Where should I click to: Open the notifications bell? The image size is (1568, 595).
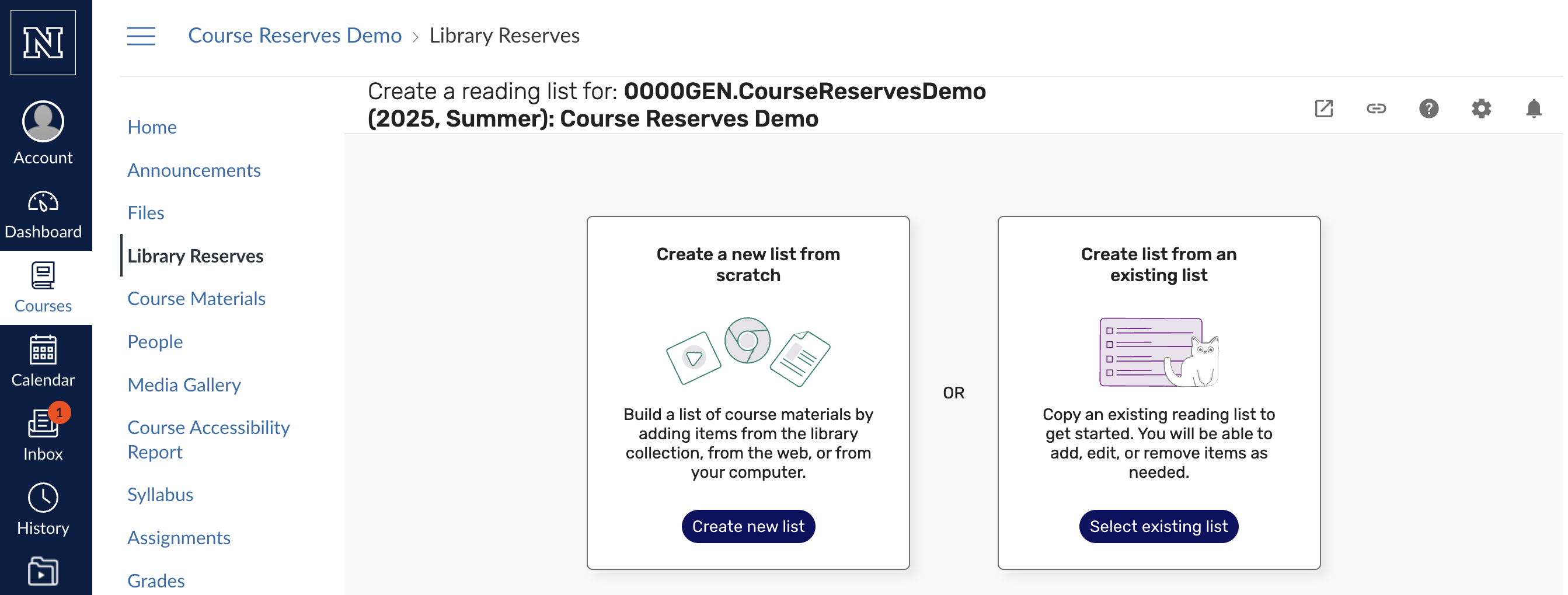[1534, 108]
